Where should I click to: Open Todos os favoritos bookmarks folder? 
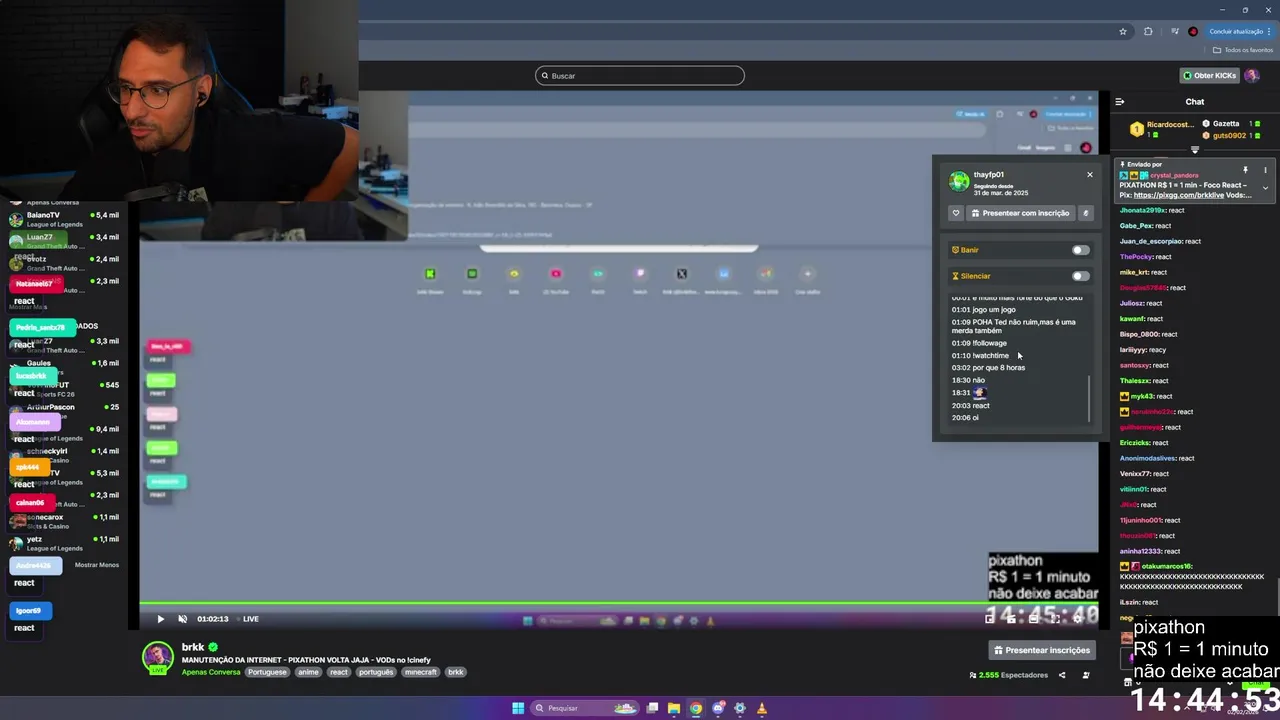(x=1243, y=50)
